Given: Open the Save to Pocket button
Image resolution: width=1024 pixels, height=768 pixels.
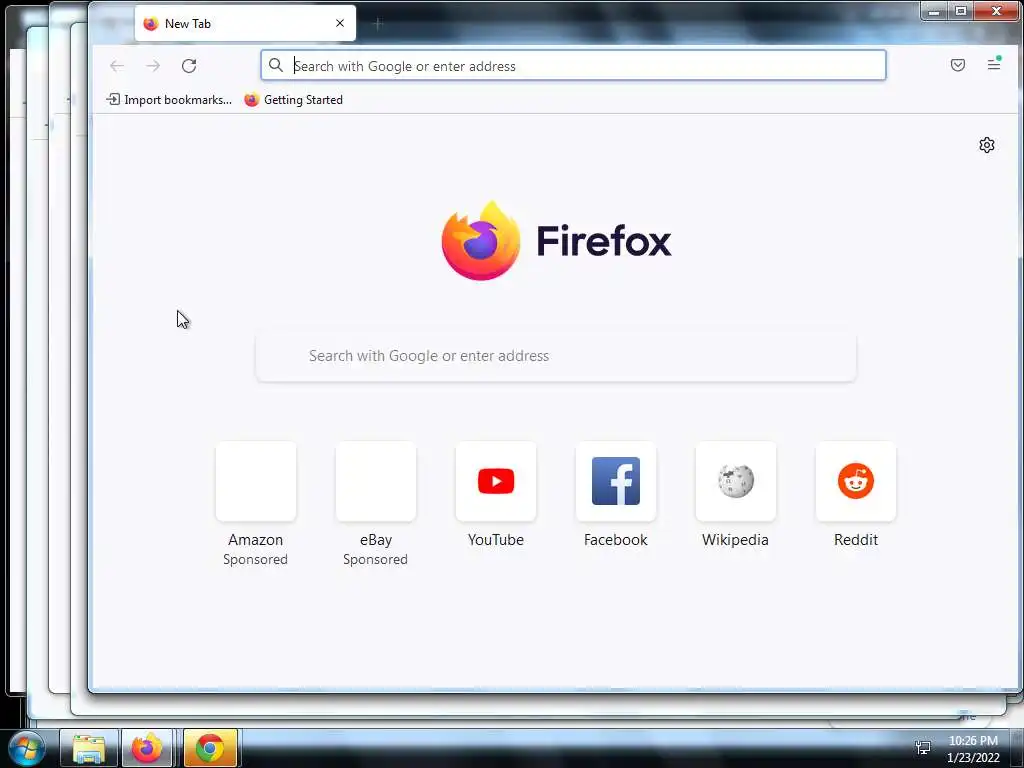Looking at the screenshot, I should click(957, 65).
